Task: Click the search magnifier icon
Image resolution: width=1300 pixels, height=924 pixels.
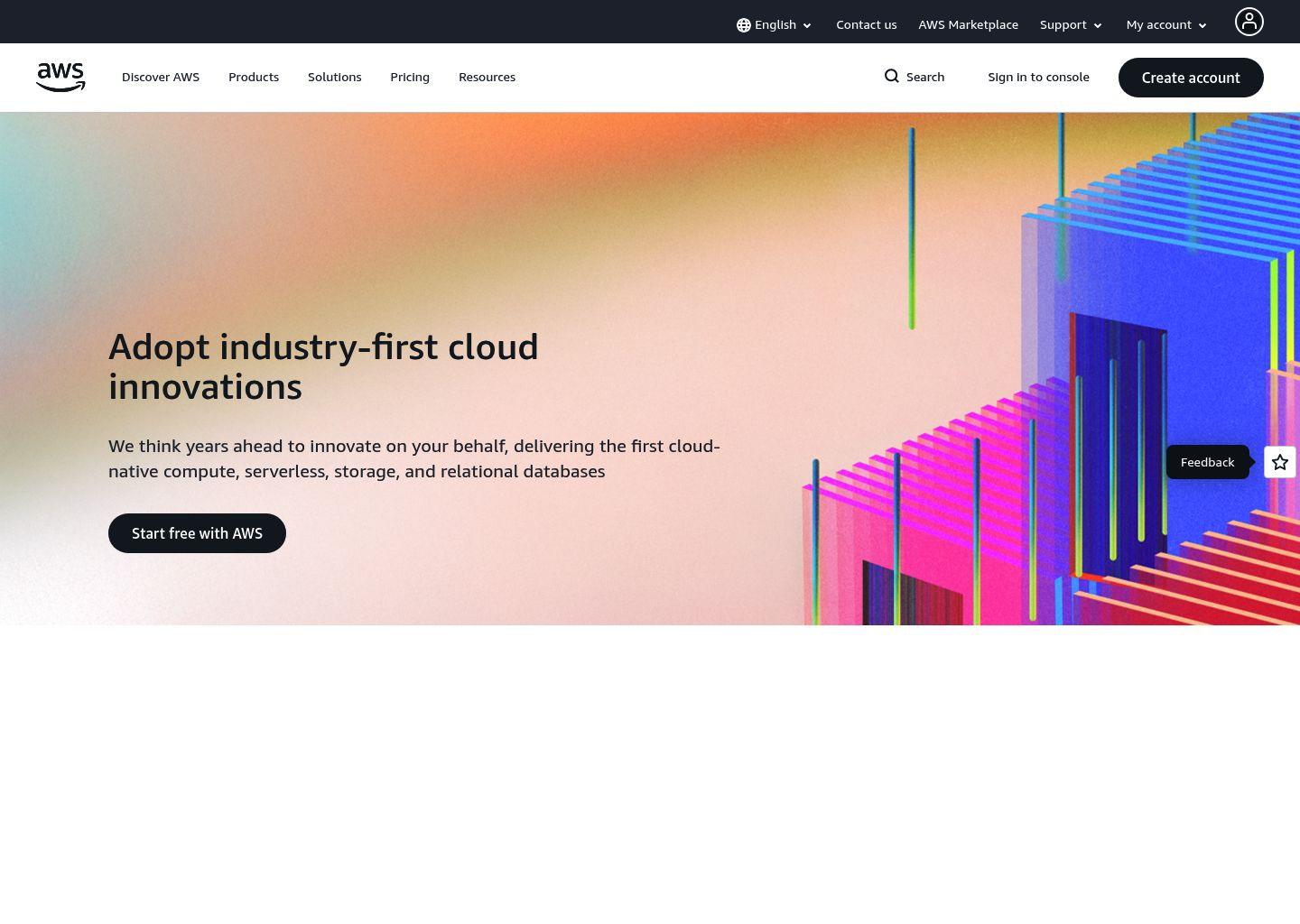Action: pos(891,77)
